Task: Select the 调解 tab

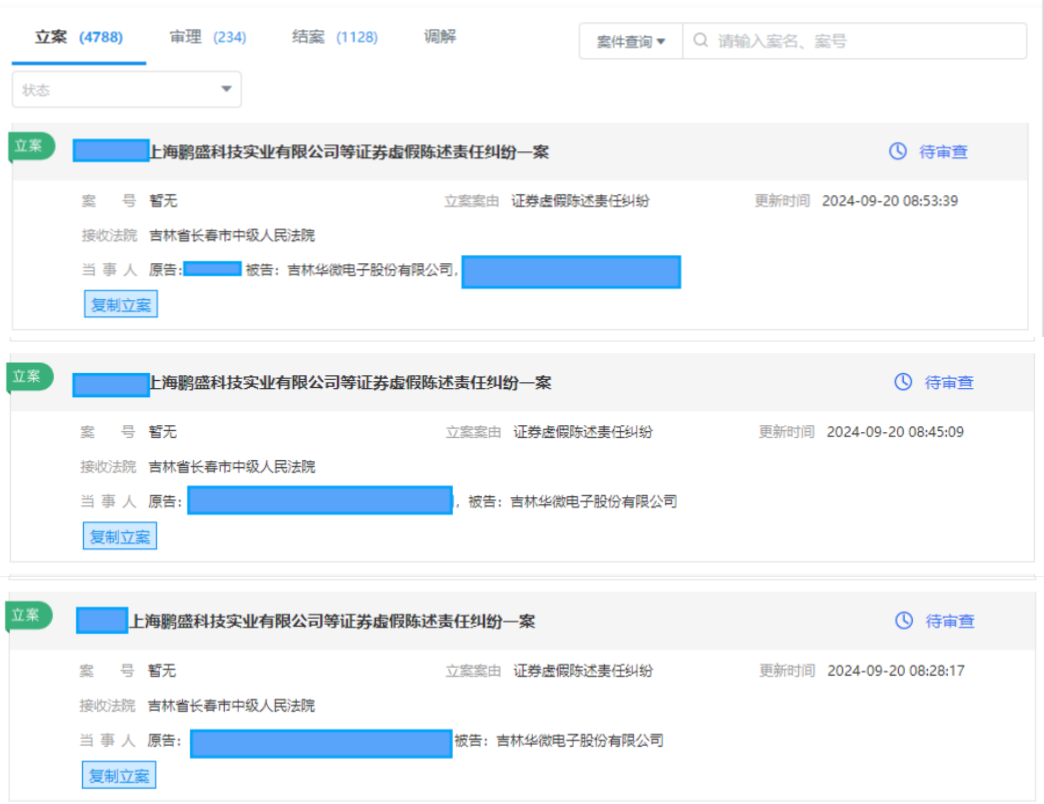Action: (440, 37)
